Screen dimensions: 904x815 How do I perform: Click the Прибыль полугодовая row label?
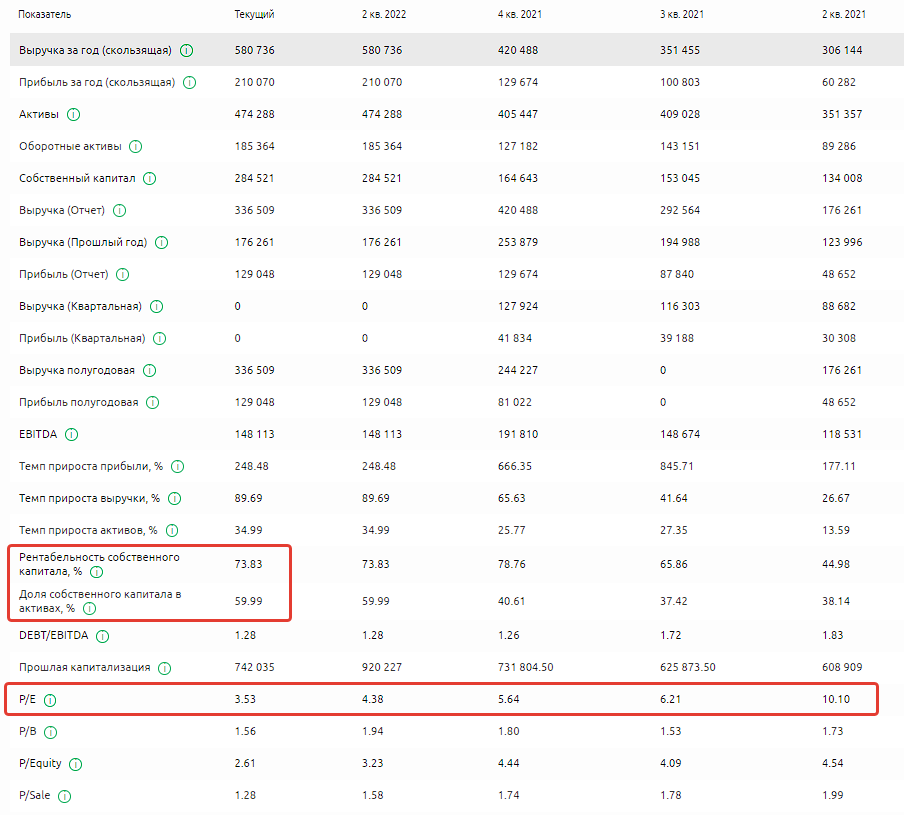(79, 402)
